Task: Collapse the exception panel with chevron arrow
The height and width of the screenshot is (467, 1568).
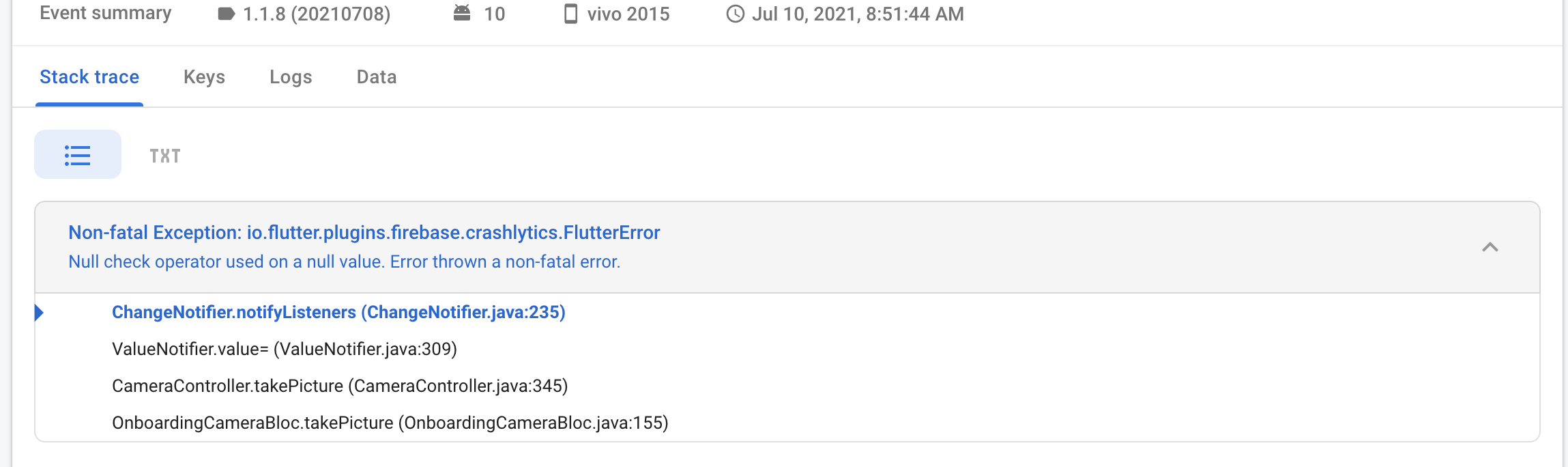Action: (1490, 247)
